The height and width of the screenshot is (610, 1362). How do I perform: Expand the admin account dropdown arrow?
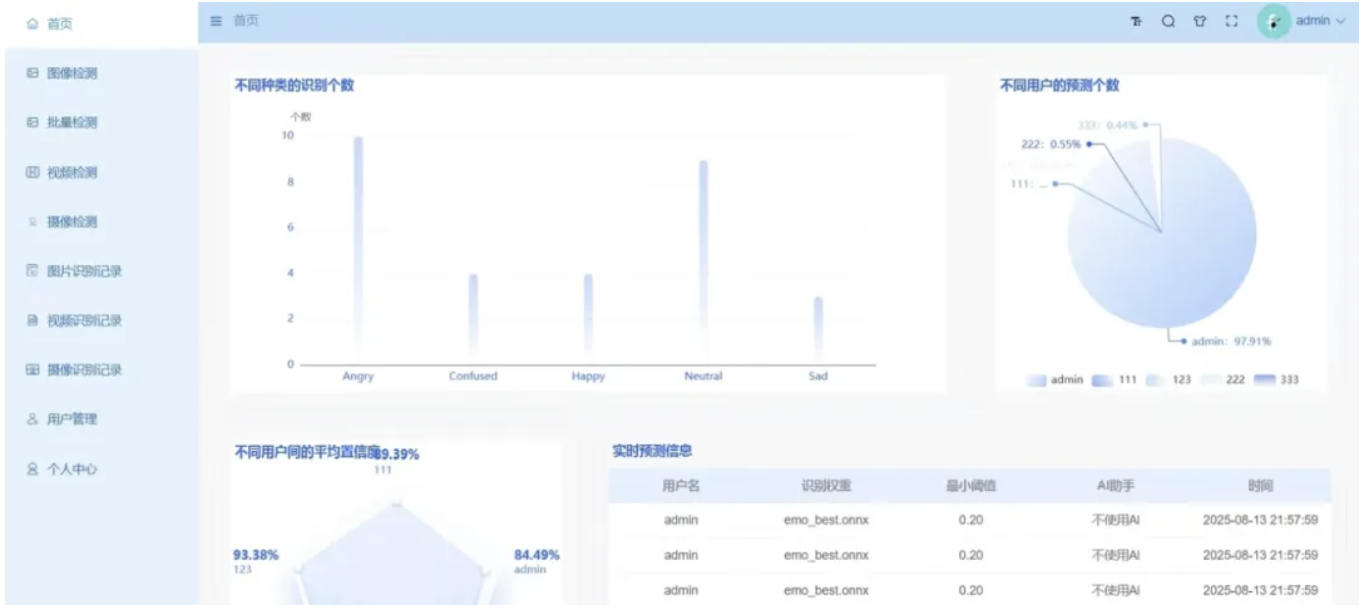pos(1341,21)
